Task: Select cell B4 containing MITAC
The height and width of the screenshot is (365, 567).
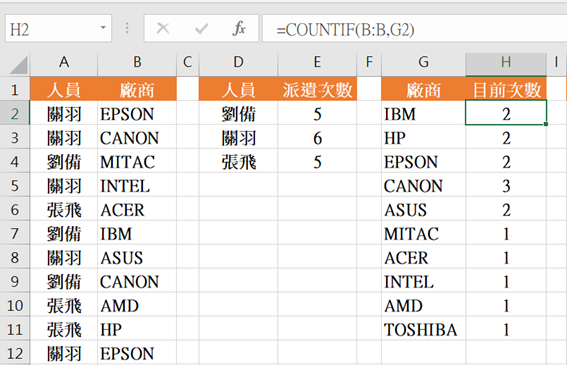Action: click(x=137, y=162)
